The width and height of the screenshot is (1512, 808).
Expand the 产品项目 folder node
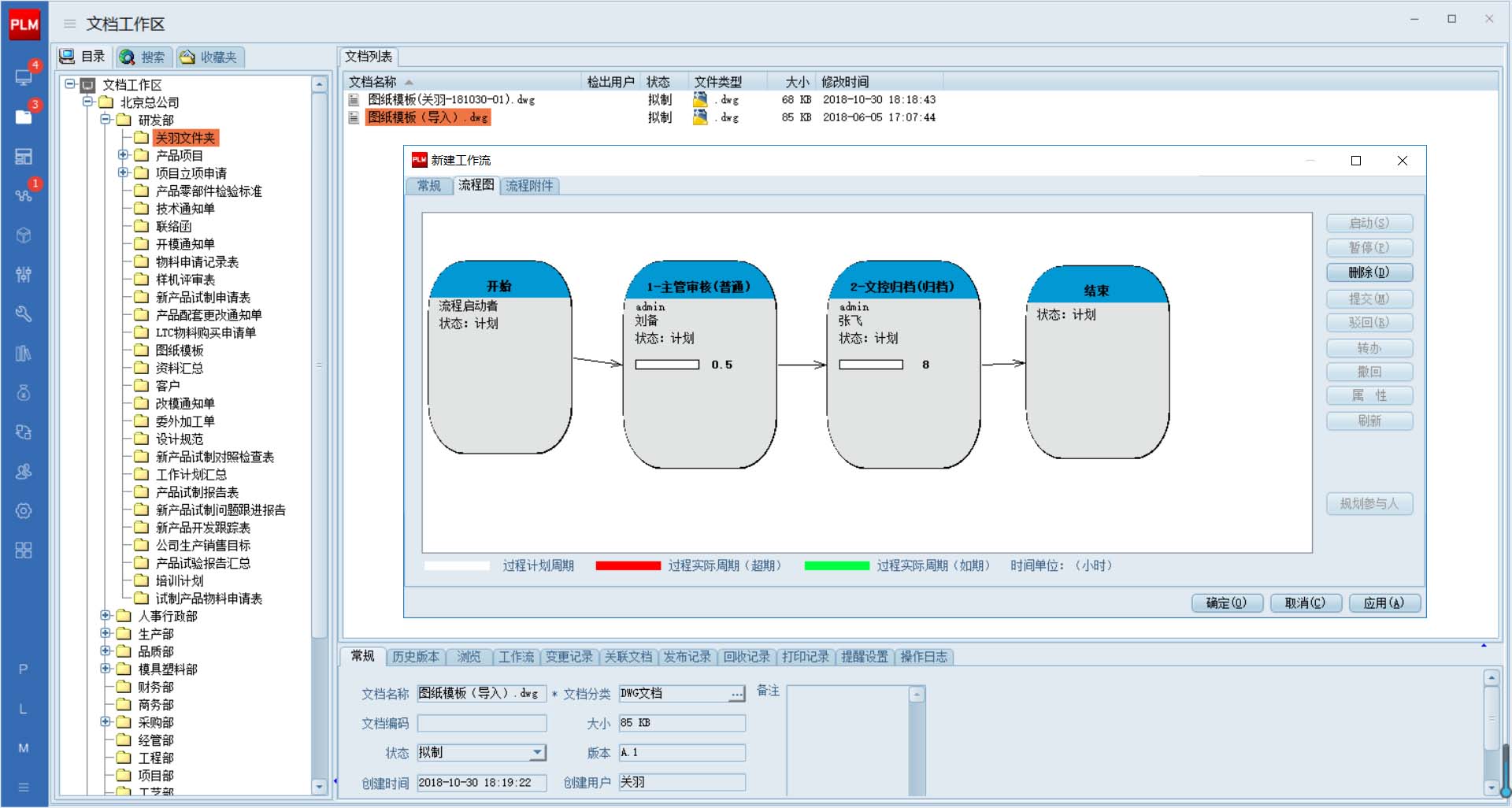(x=123, y=155)
